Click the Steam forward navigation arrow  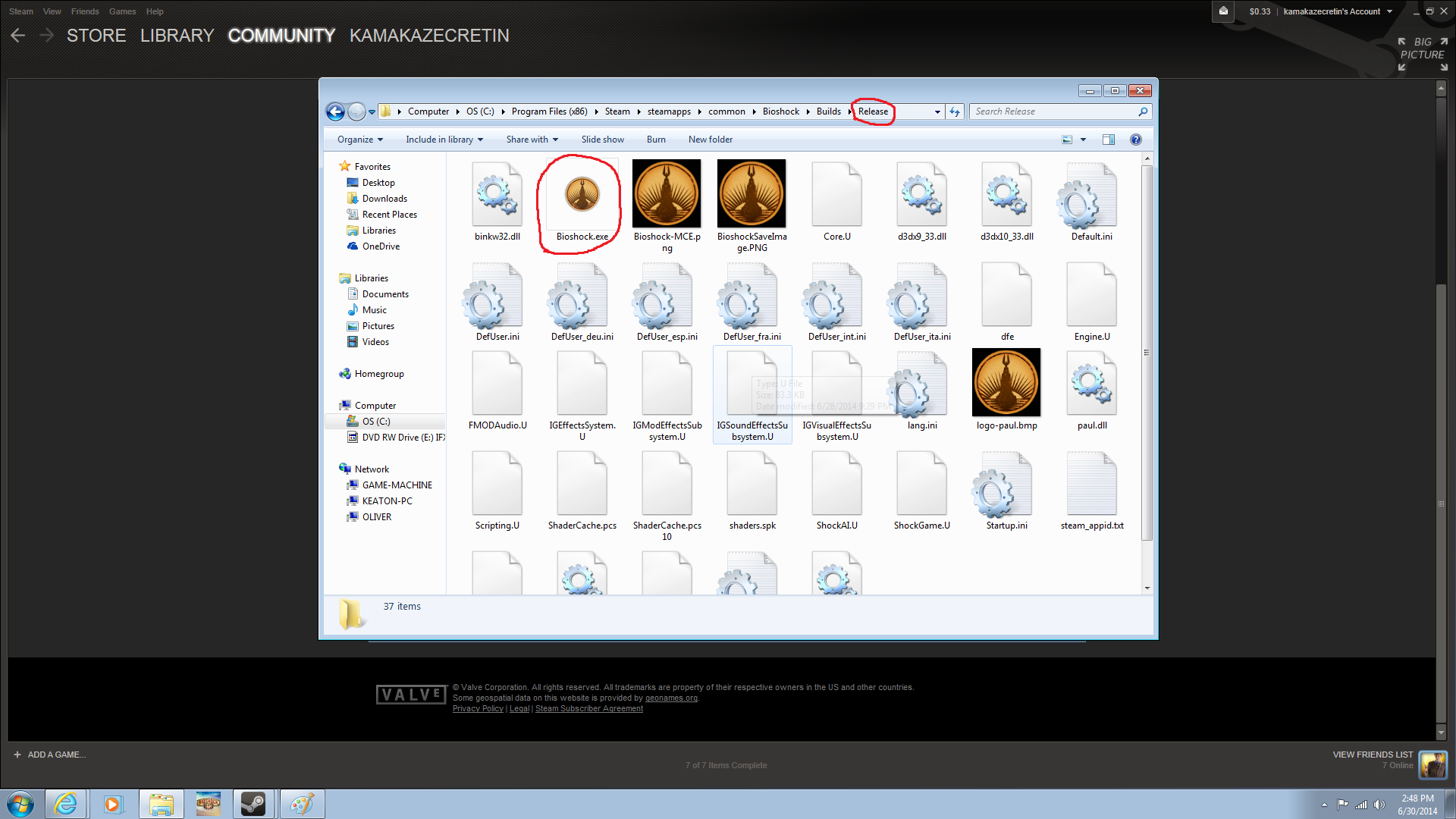pyautogui.click(x=46, y=36)
